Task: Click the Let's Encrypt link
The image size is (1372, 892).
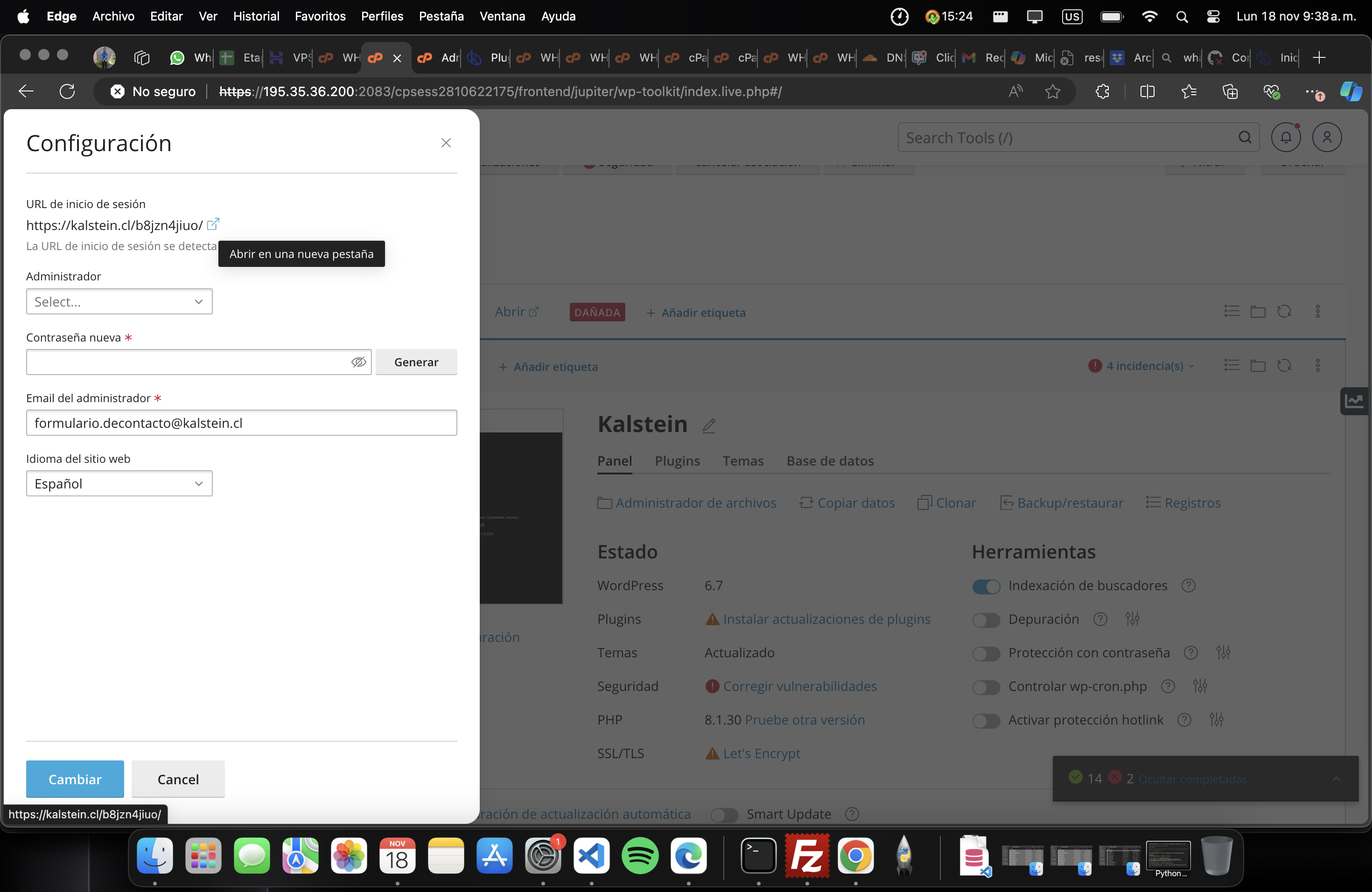Action: (762, 754)
